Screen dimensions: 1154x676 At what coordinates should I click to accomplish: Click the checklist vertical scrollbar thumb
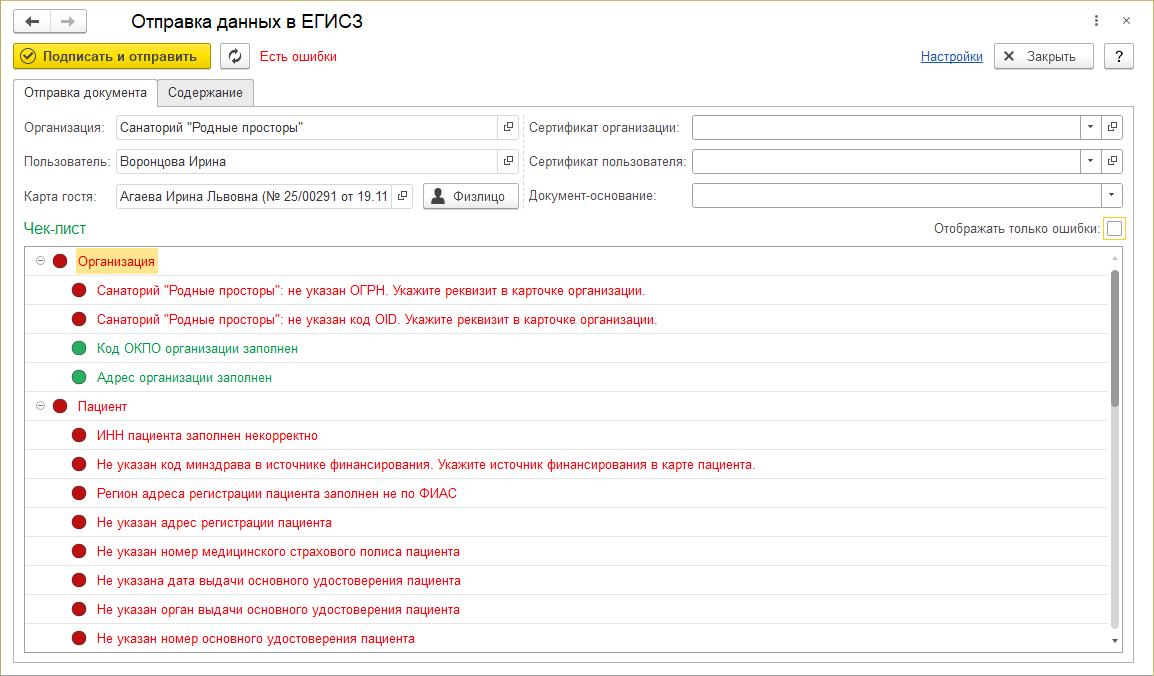[x=1114, y=338]
